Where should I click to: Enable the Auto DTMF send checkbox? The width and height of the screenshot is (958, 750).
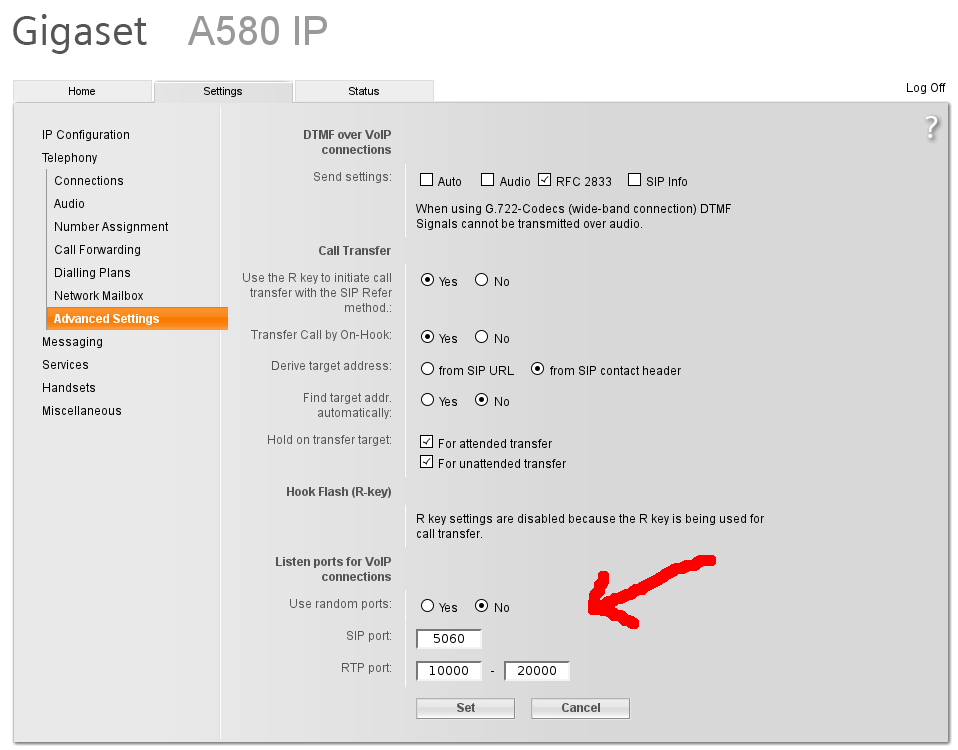point(427,181)
